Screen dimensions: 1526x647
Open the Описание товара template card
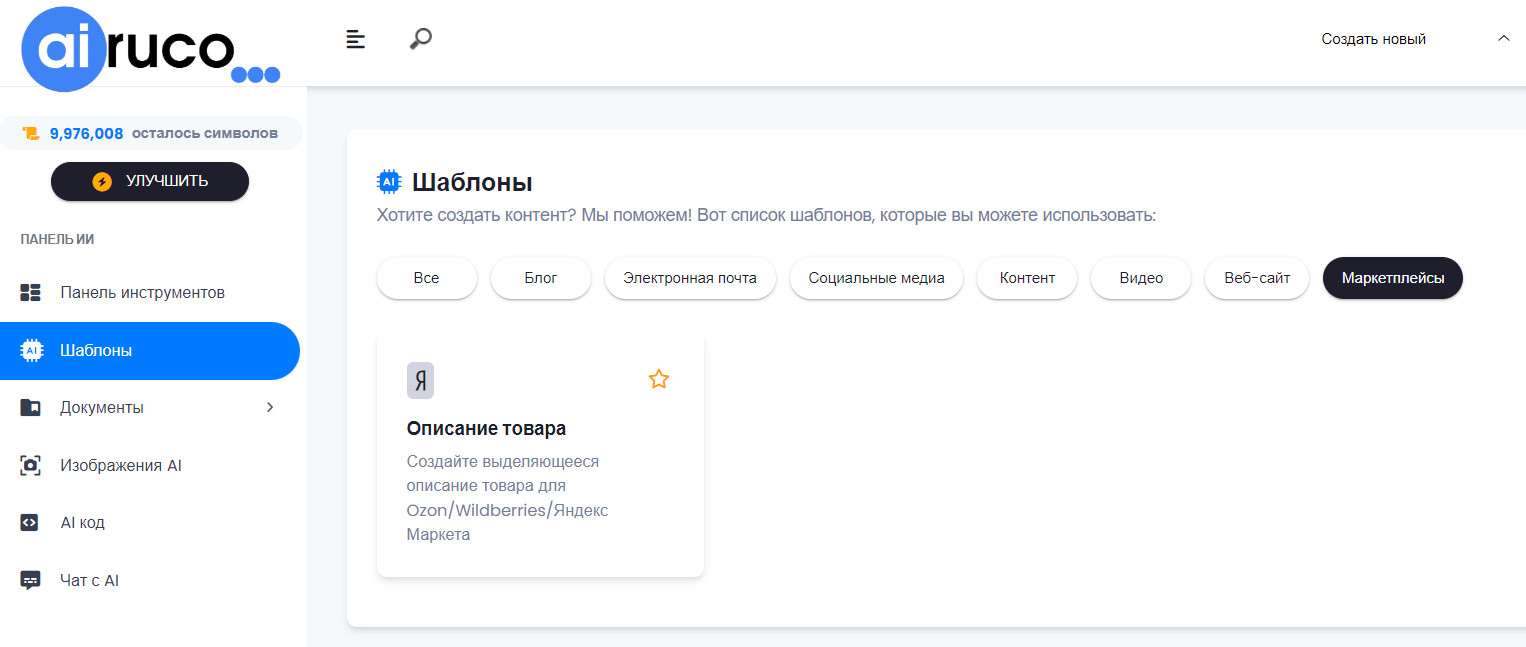[x=540, y=455]
